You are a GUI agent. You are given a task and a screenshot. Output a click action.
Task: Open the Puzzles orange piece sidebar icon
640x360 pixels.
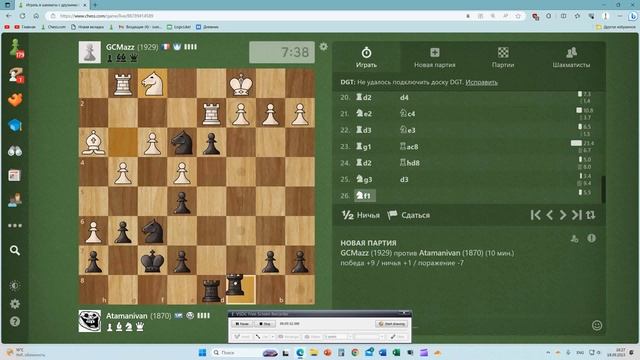coord(15,100)
